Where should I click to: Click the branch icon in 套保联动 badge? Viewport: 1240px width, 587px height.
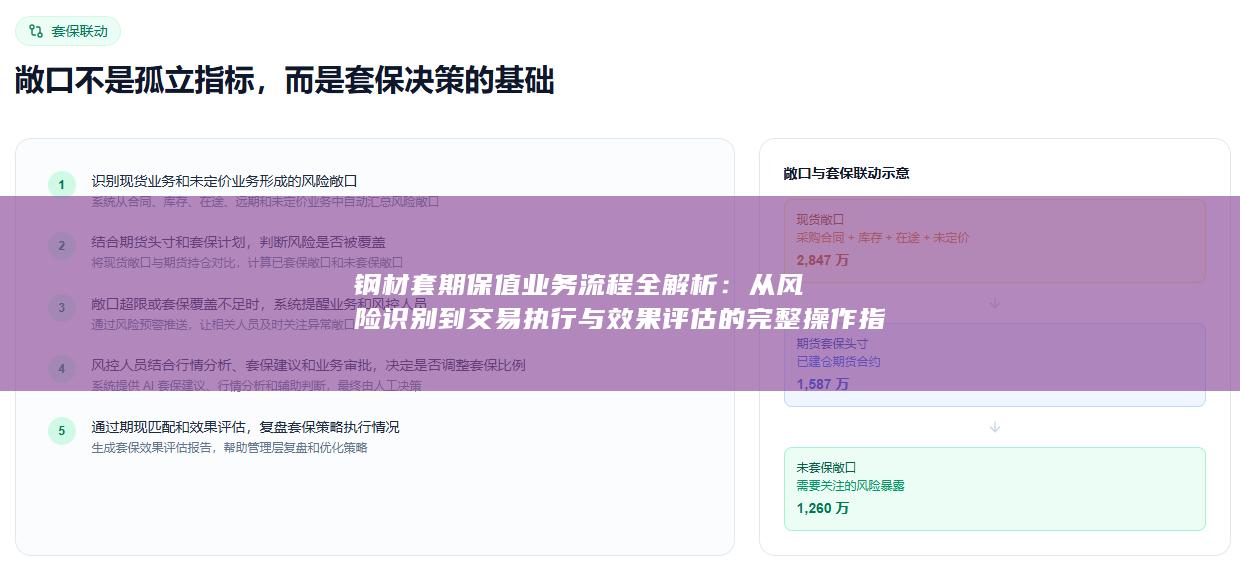point(37,31)
